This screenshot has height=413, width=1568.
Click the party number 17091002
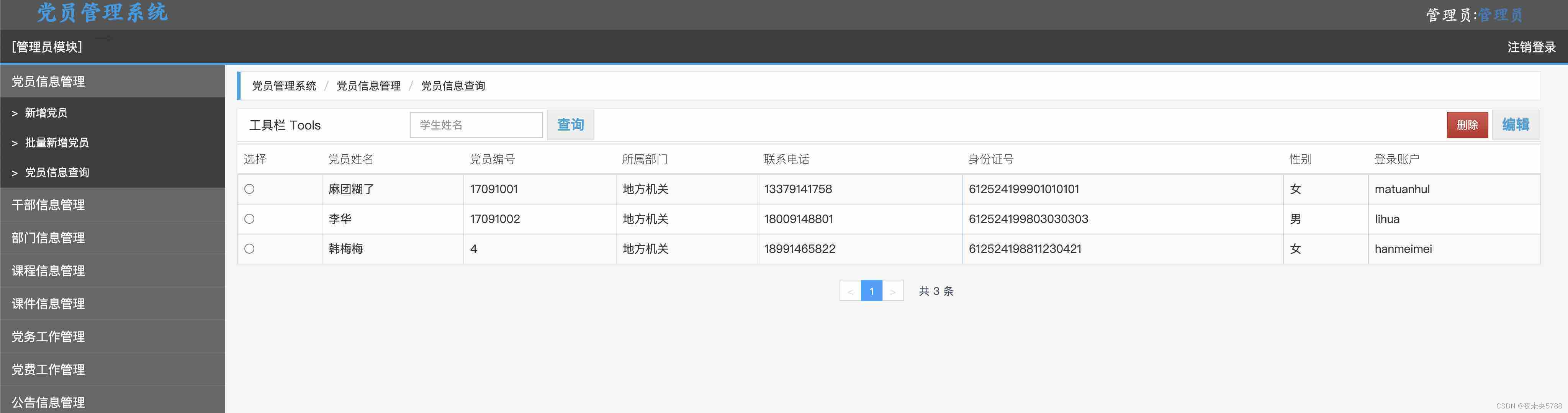click(x=495, y=219)
